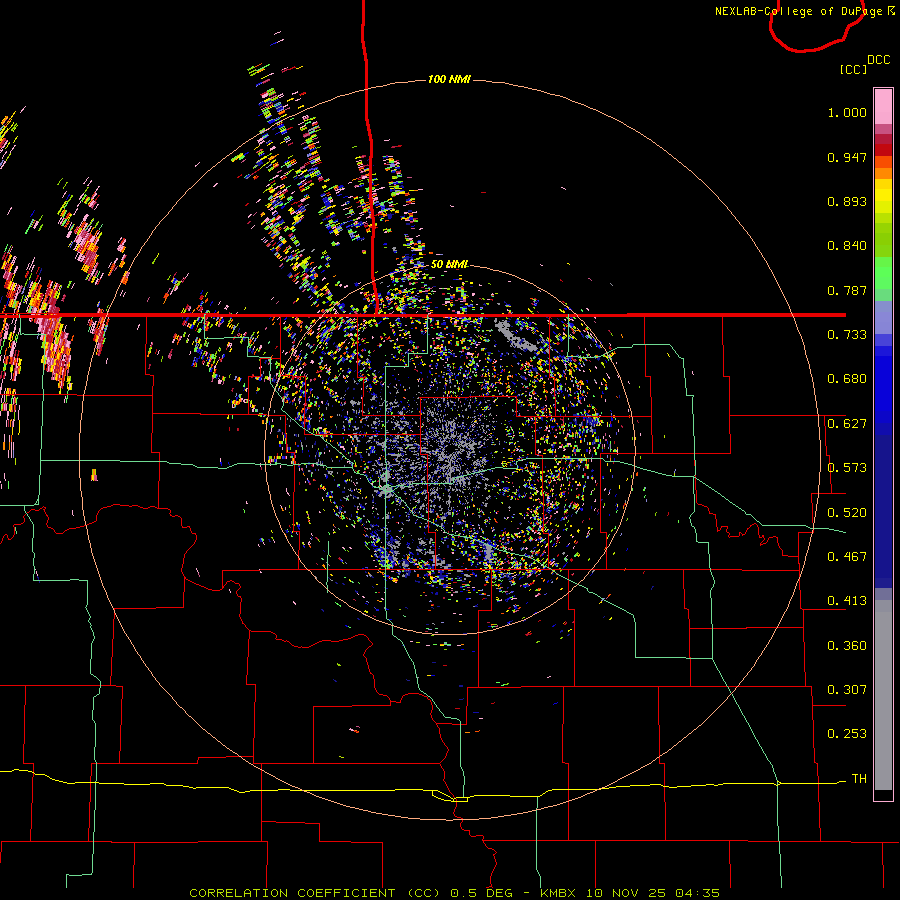Viewport: 900px width, 900px height.
Task: Click the 10 NOV 25 04:35 timestamp
Action: [x=653, y=893]
